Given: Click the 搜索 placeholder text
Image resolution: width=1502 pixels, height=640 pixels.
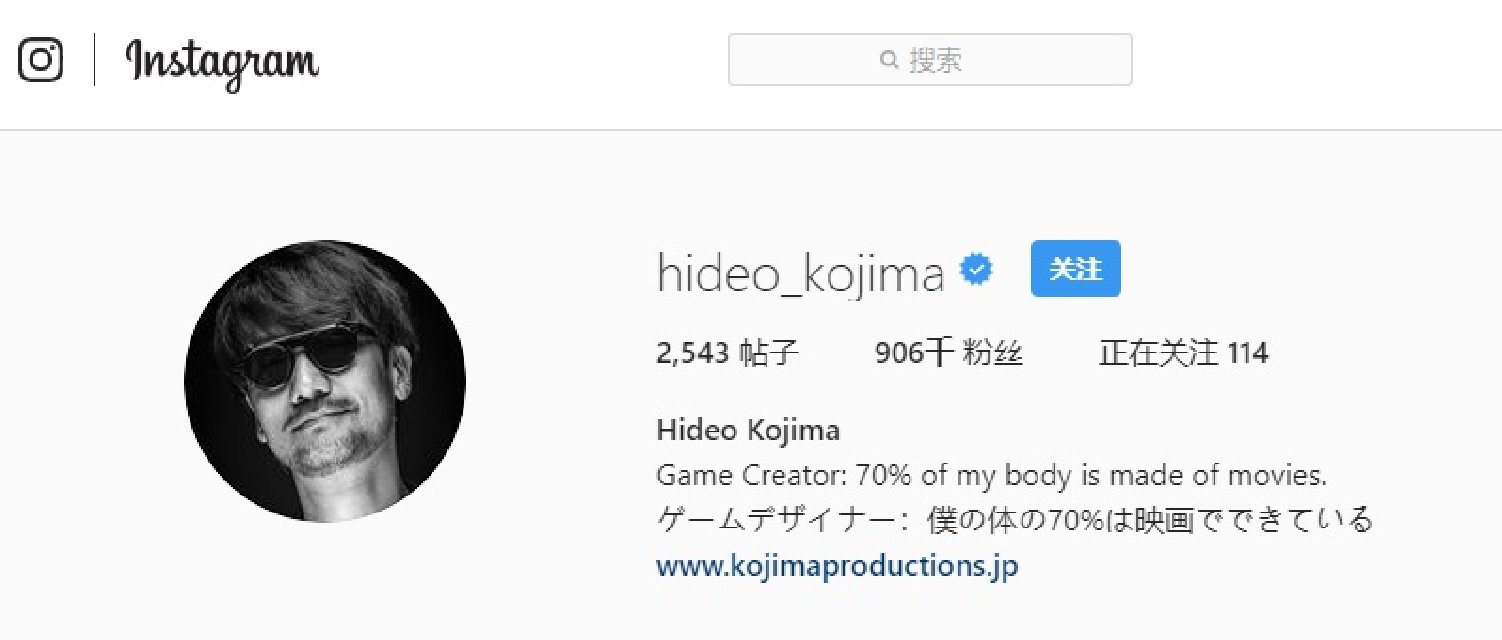Looking at the screenshot, I should coord(935,60).
